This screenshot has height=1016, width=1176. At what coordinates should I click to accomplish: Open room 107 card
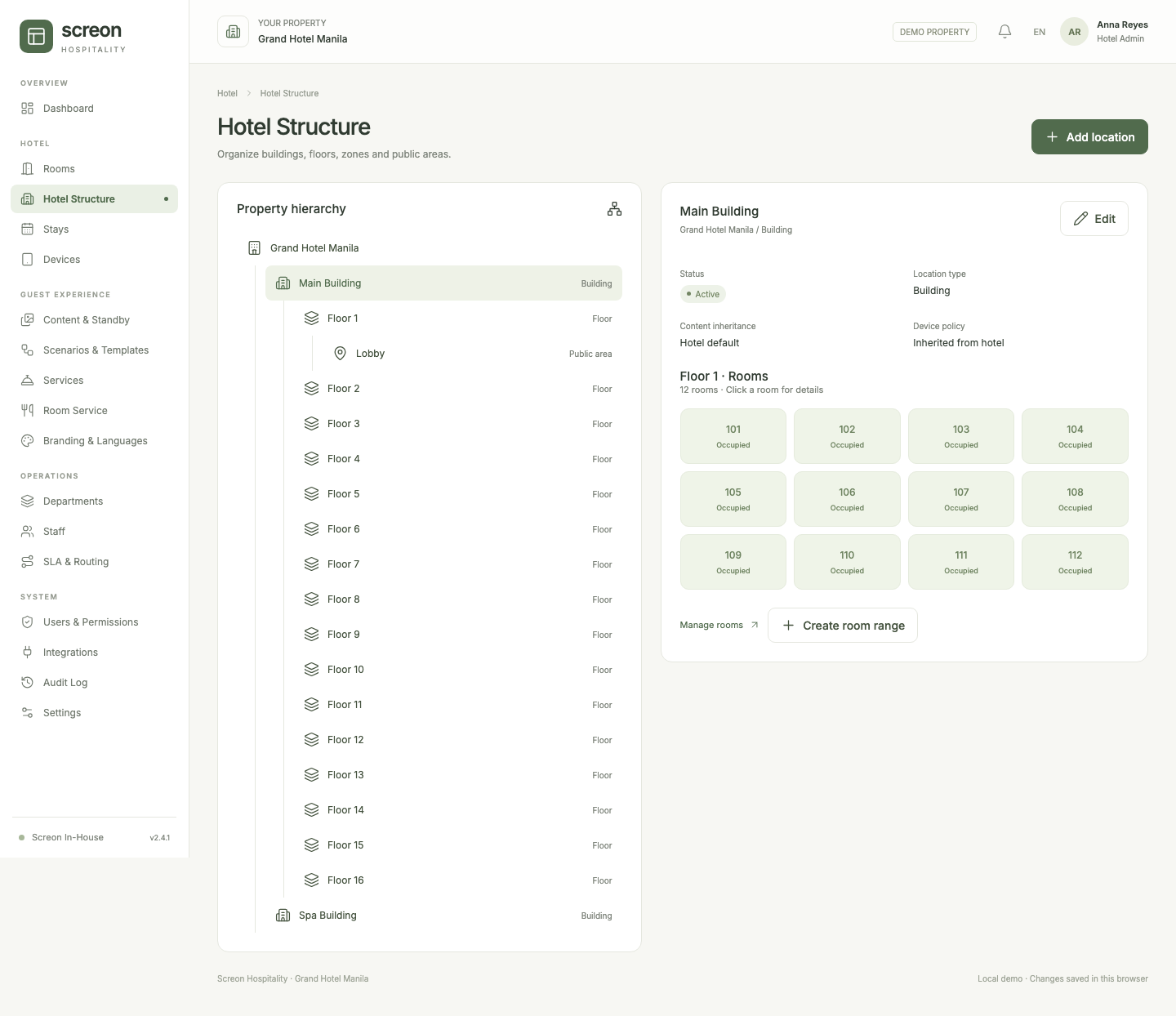[961, 499]
